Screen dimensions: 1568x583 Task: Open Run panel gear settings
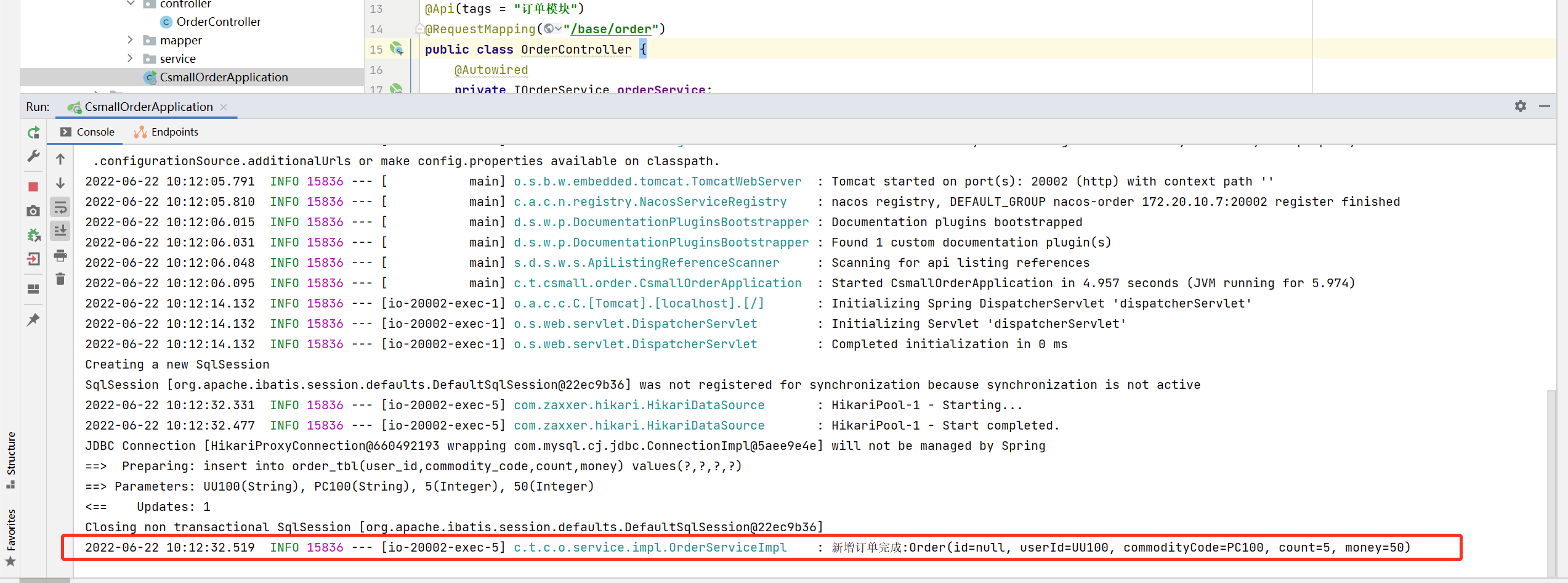pos(1521,106)
